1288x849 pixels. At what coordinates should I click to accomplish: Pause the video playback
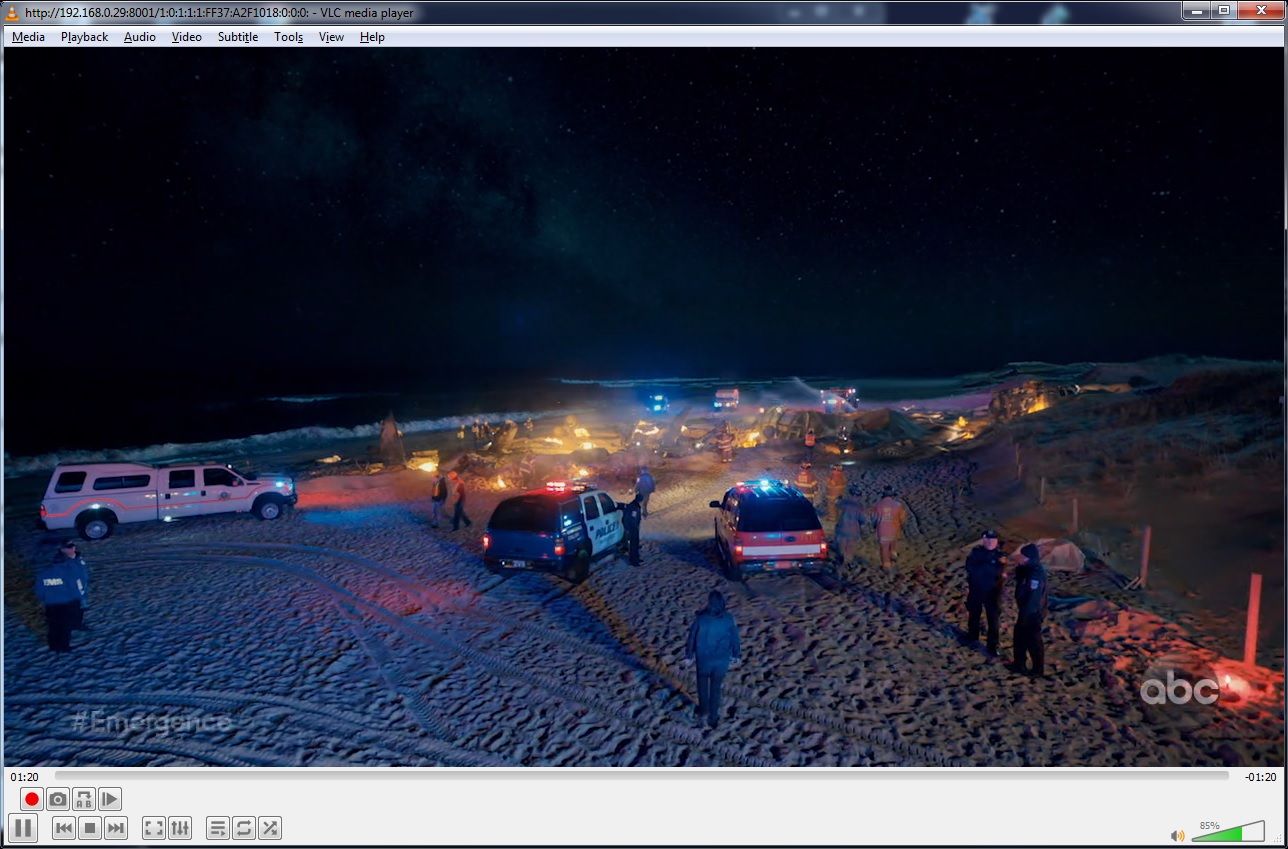point(24,828)
